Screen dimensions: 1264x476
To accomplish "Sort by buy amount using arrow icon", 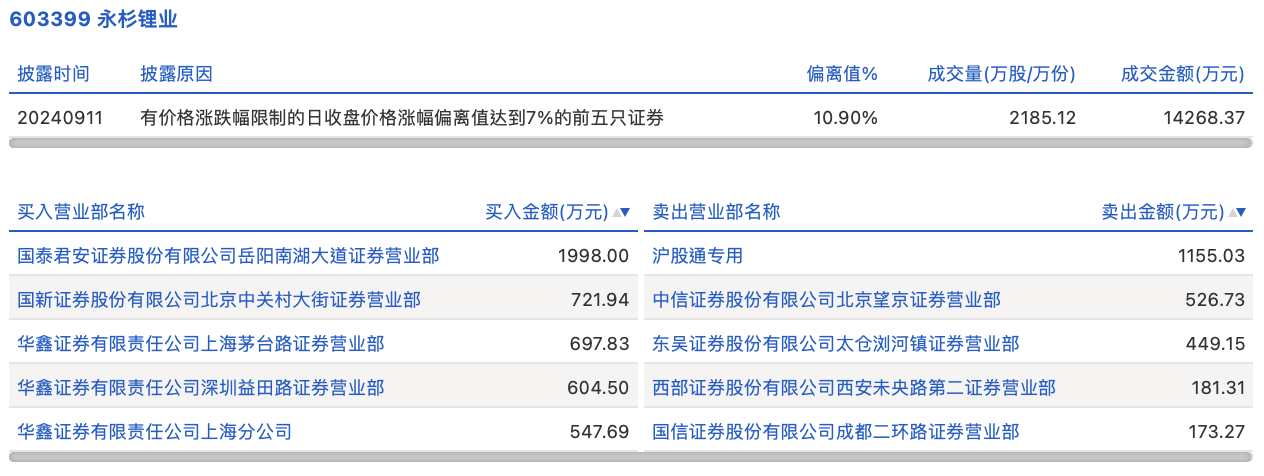I will point(622,212).
